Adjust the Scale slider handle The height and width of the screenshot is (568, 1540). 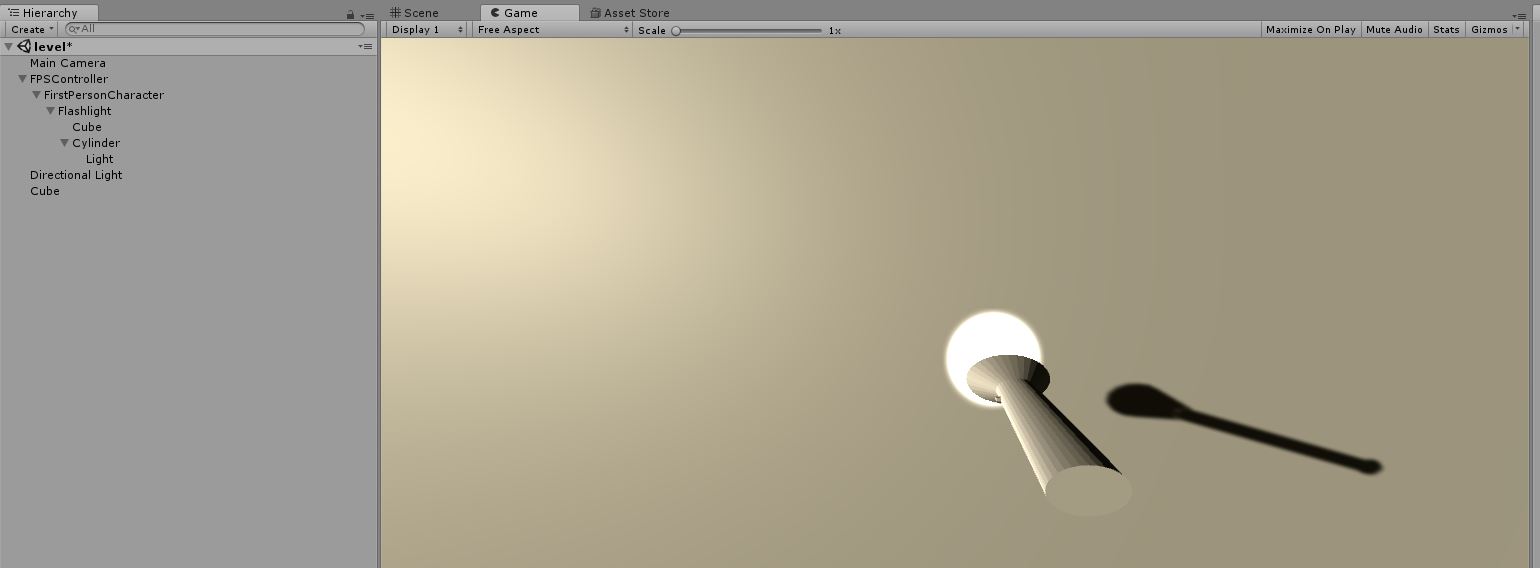tap(676, 31)
